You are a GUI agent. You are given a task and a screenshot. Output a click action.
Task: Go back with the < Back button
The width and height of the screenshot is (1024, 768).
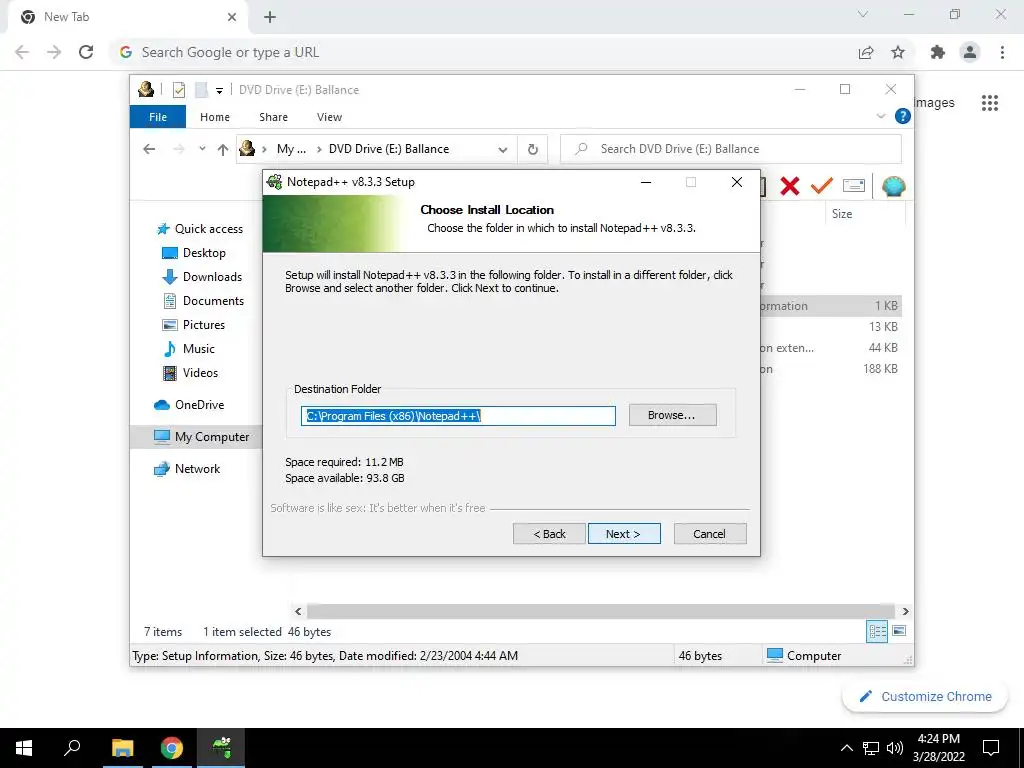[549, 534]
